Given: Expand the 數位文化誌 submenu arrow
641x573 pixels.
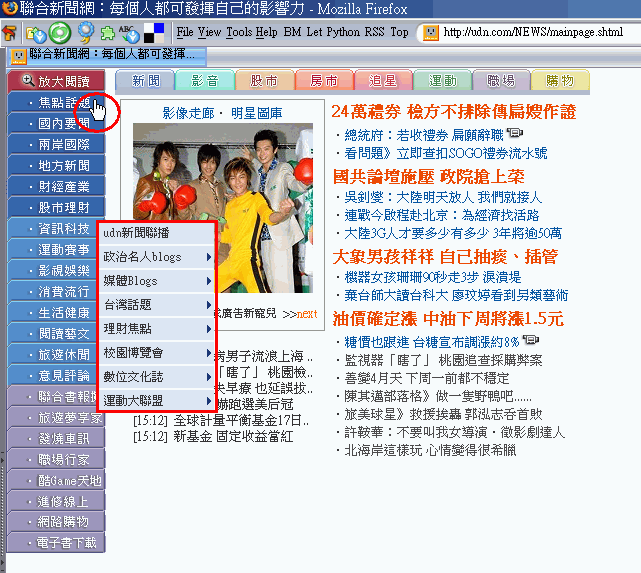Looking at the screenshot, I should [x=209, y=377].
